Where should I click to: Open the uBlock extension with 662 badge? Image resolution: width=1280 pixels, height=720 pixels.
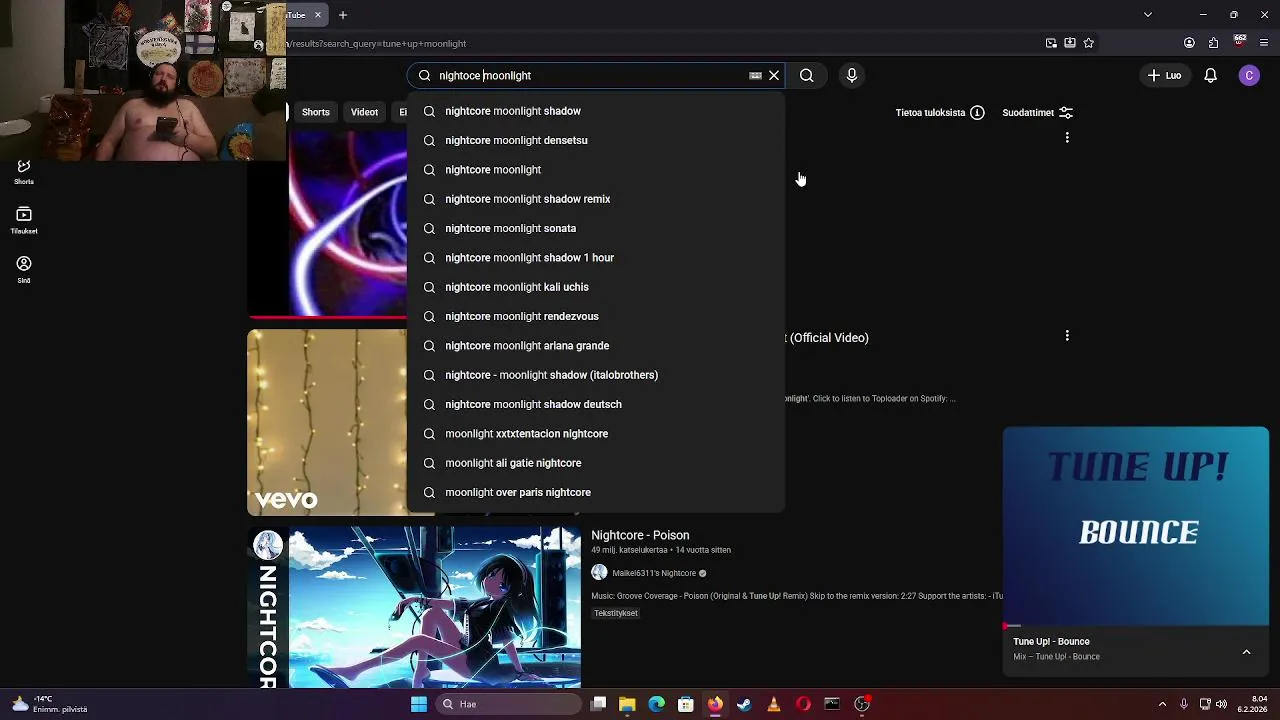[x=1240, y=42]
